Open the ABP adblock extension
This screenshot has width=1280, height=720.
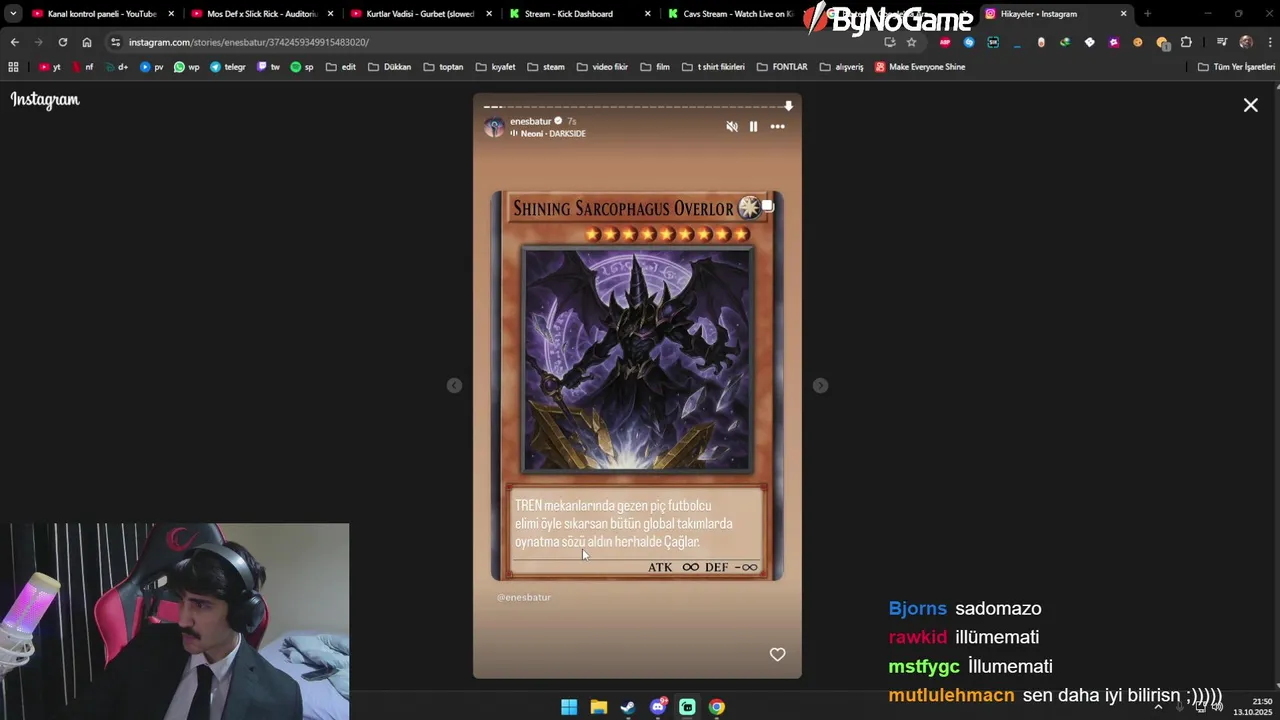(945, 42)
